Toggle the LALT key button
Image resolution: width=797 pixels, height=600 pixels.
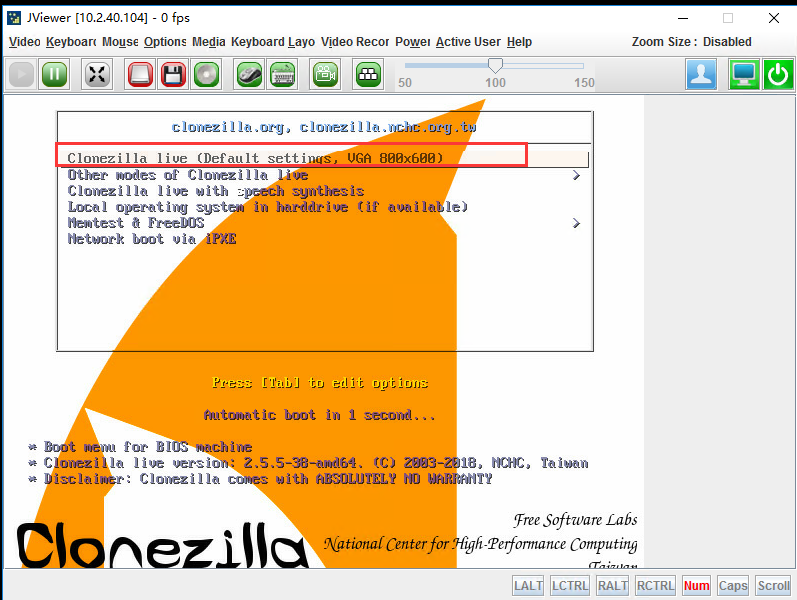pyautogui.click(x=528, y=586)
